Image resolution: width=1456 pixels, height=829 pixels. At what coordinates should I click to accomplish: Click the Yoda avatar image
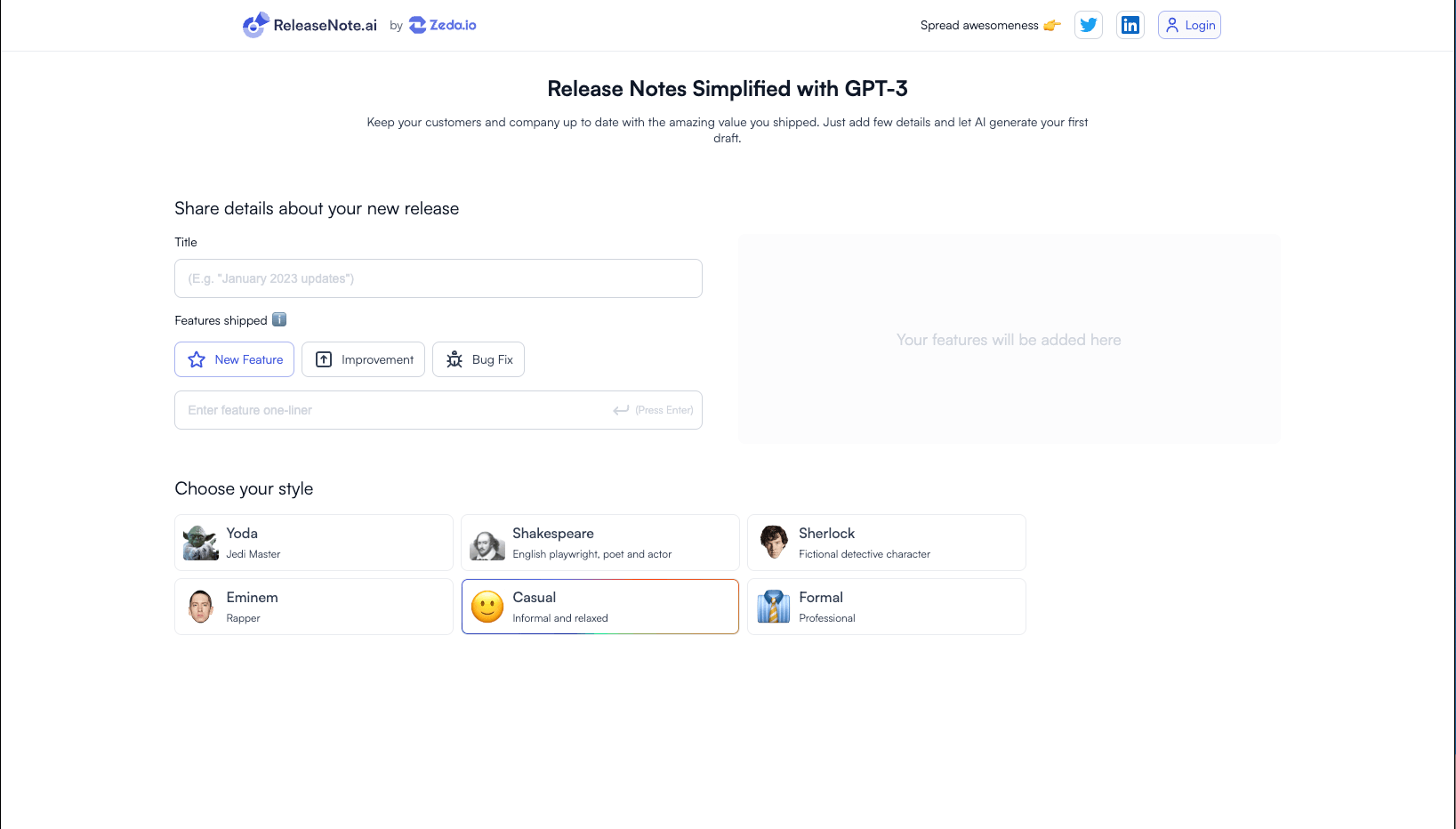(x=201, y=543)
